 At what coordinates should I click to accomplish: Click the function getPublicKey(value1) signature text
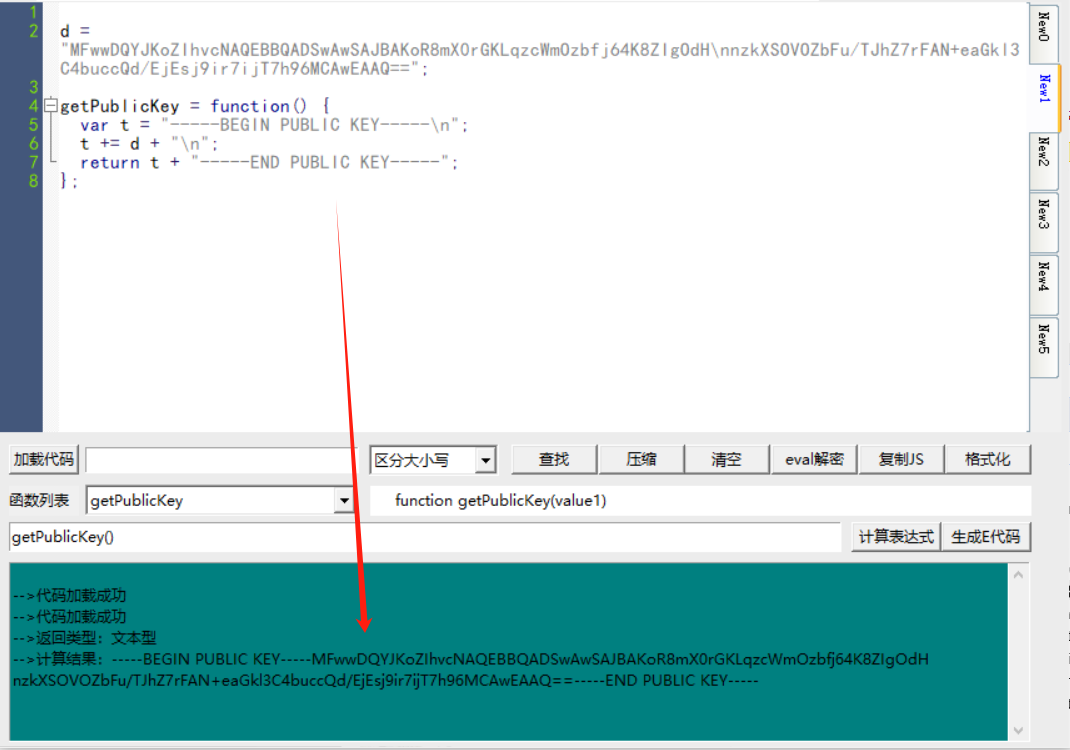pos(500,500)
